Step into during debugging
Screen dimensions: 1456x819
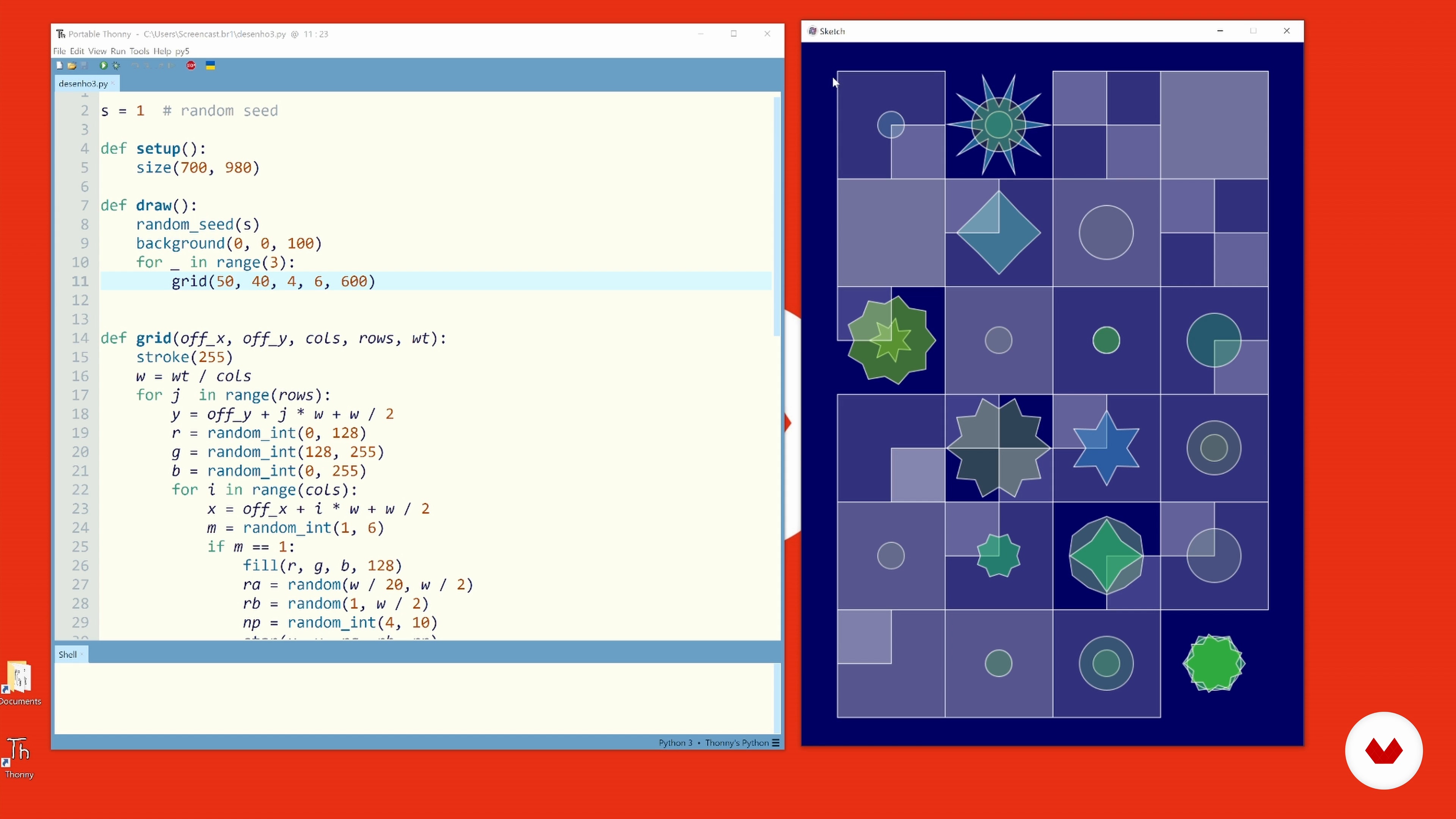coord(147,66)
